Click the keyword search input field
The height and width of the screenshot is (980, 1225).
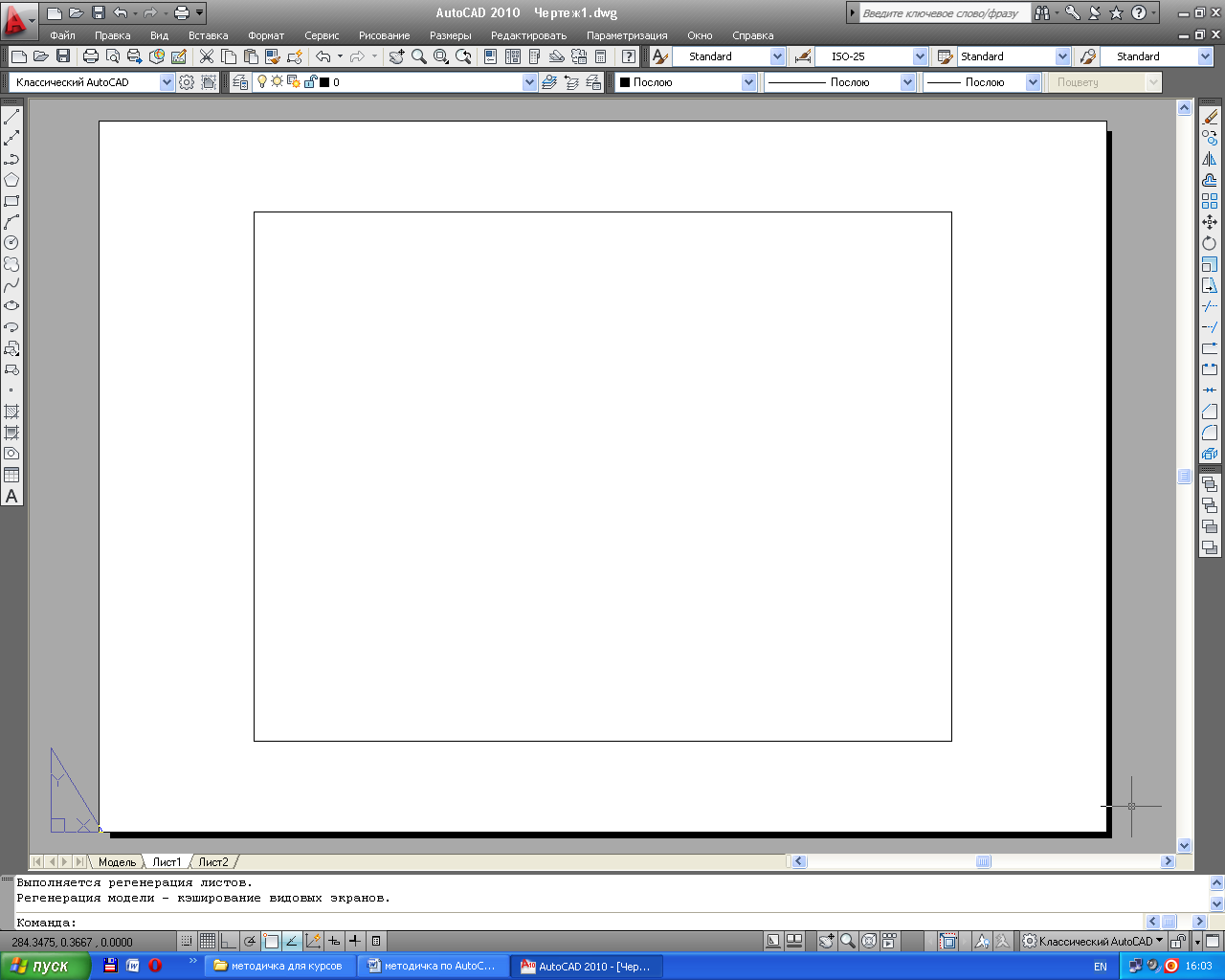(943, 13)
